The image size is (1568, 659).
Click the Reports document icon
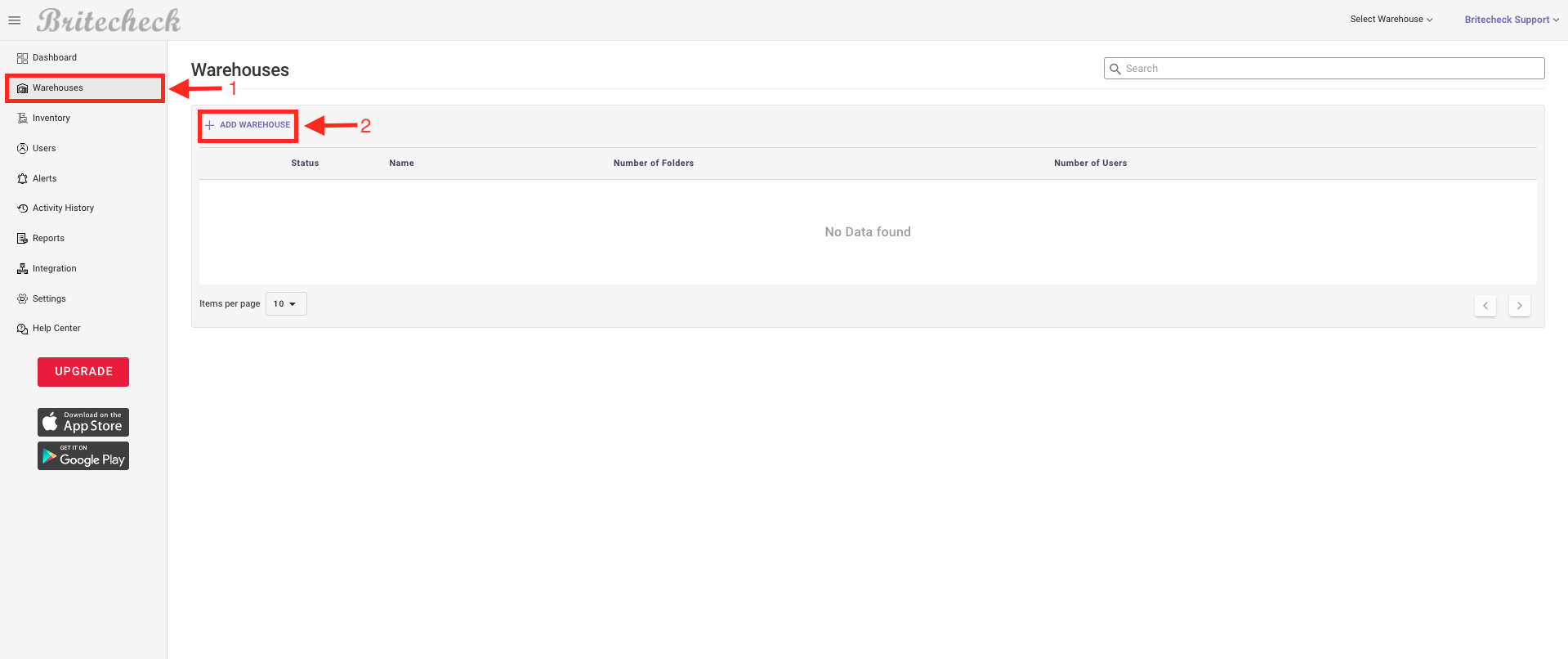tap(22, 239)
